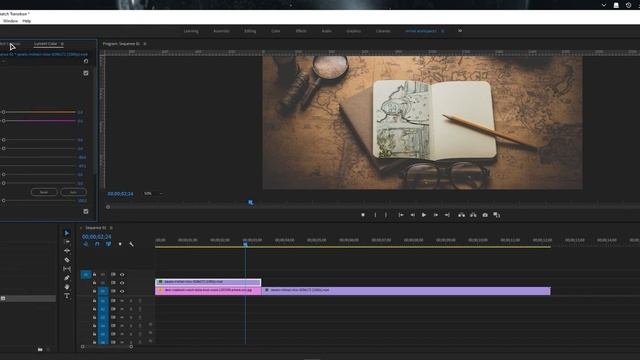Click the magenta Tint slider

[x=39, y=121]
